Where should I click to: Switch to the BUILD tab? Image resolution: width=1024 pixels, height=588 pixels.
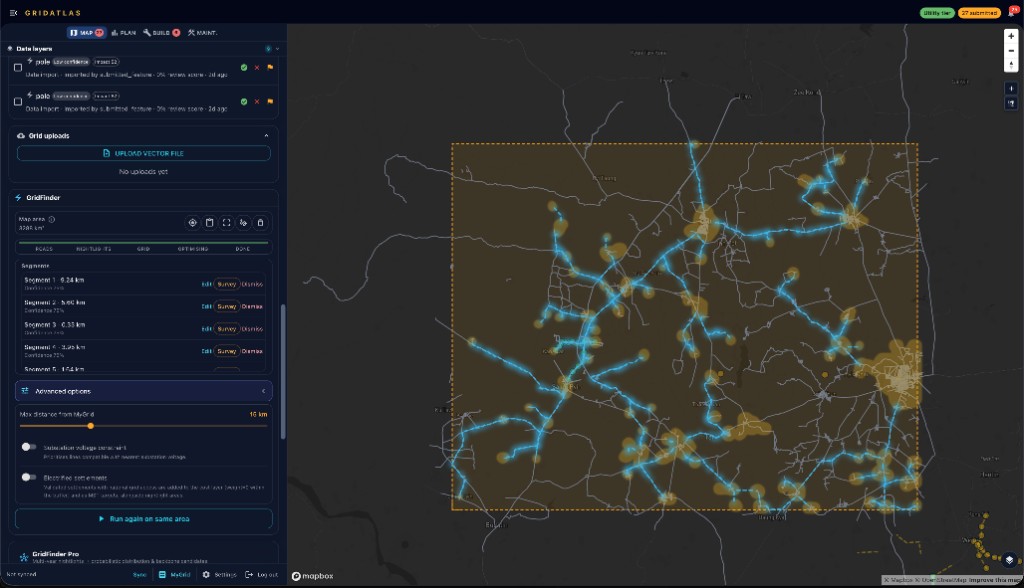(161, 33)
